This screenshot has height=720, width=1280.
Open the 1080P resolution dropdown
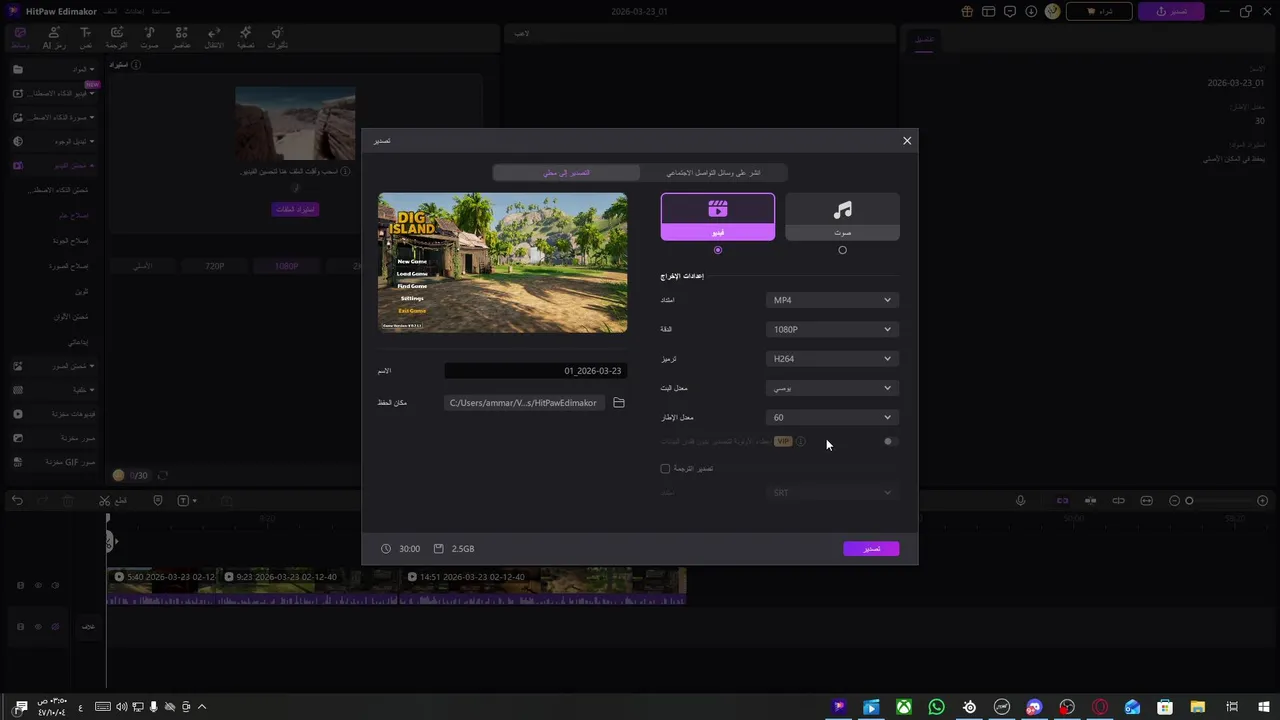pyautogui.click(x=832, y=329)
